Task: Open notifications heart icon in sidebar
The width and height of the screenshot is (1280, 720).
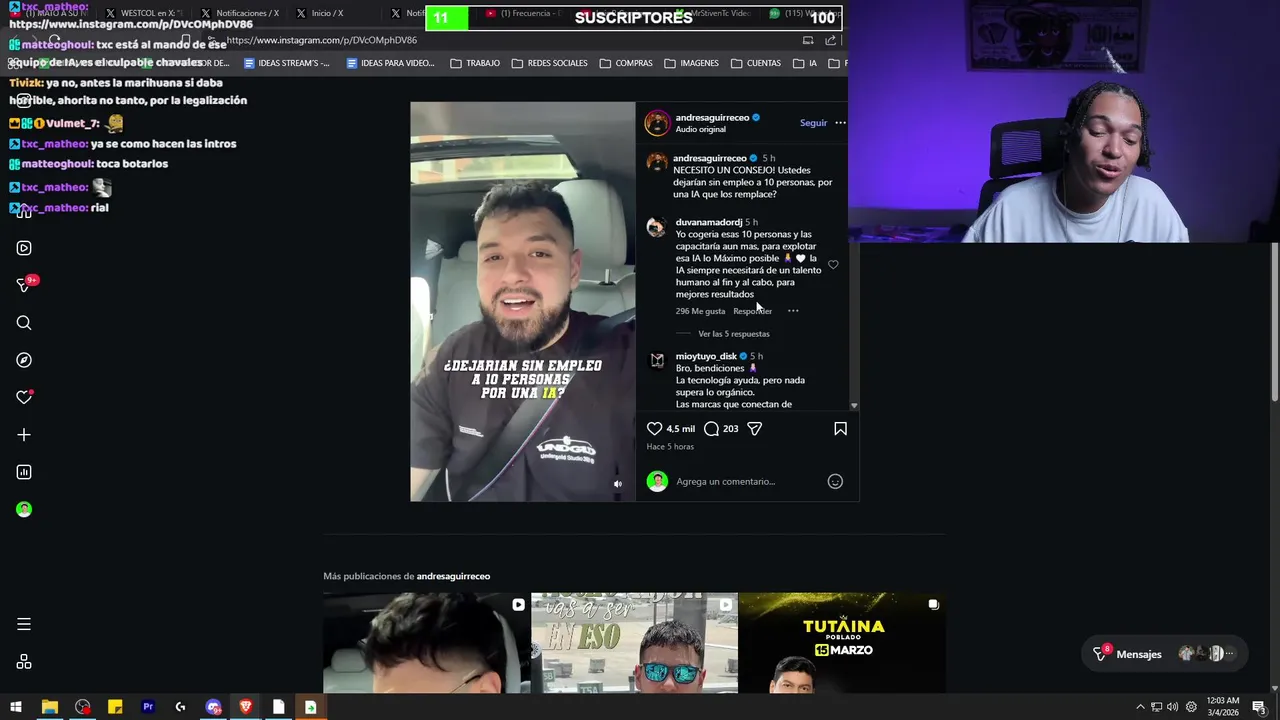Action: click(x=24, y=397)
